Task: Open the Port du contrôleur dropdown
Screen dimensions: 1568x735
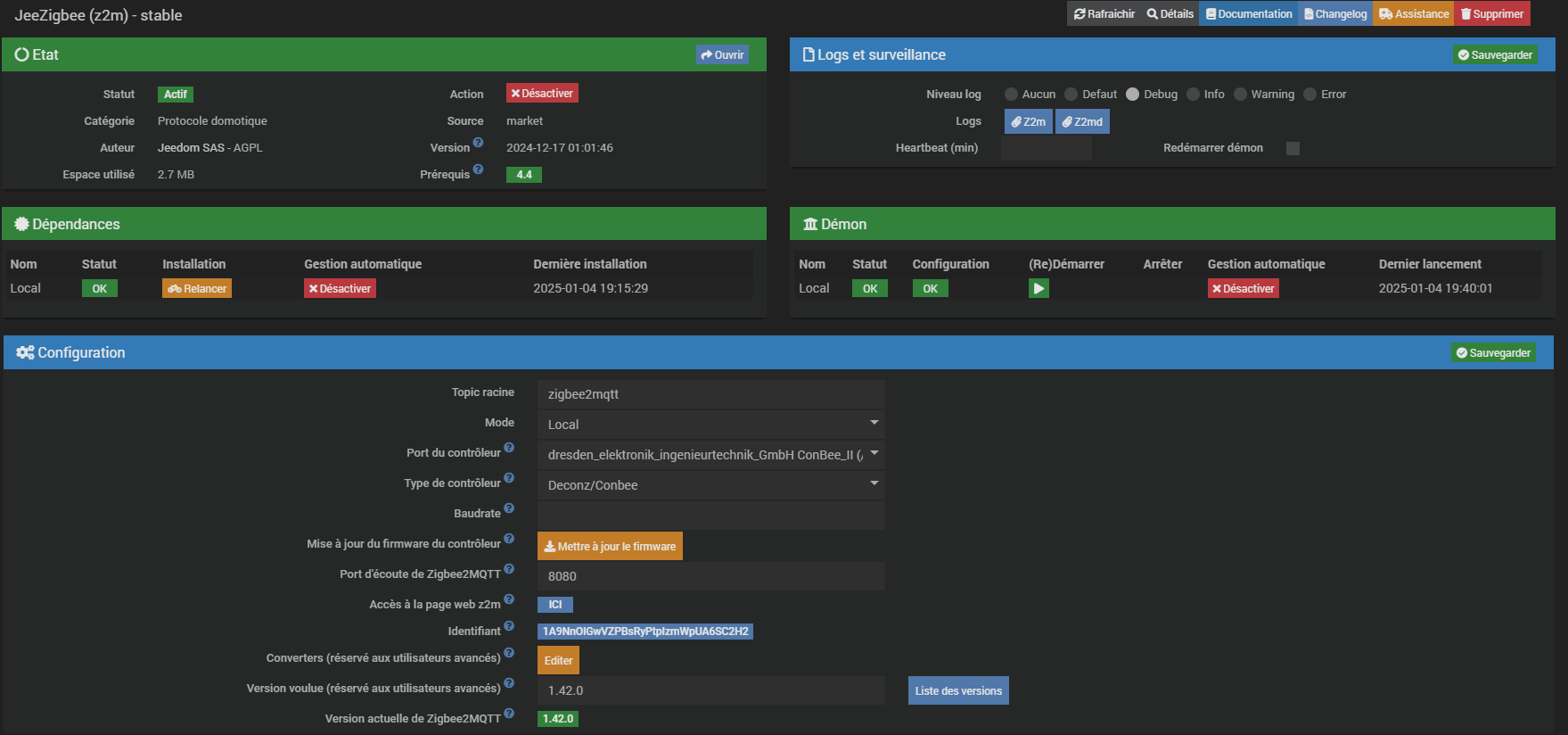Action: tap(711, 454)
